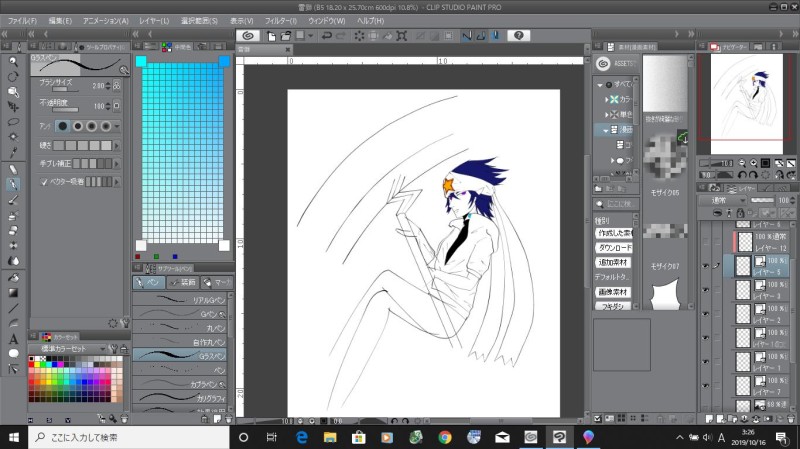The width and height of the screenshot is (800, 449).
Task: Click navigator zoom in magnifier
Action: (x=754, y=163)
